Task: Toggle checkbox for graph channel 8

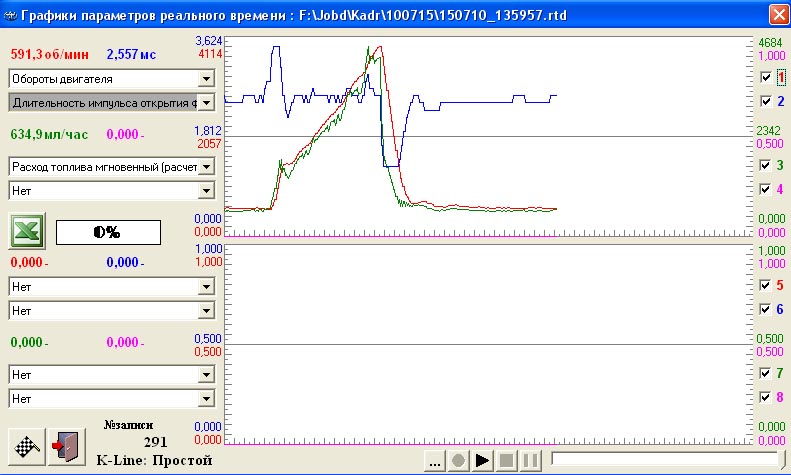Action: 765,398
